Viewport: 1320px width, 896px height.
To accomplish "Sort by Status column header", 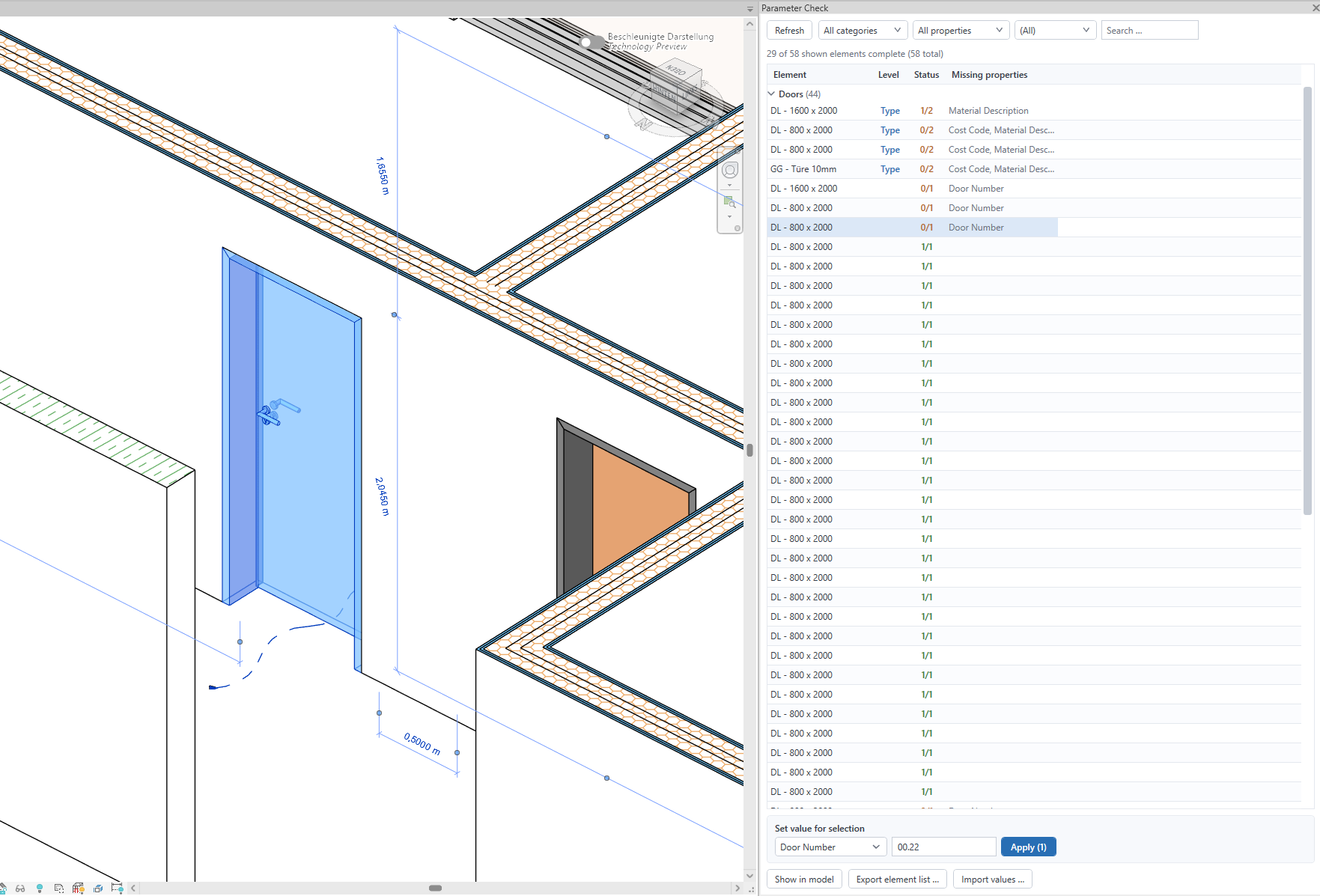I will pos(926,75).
